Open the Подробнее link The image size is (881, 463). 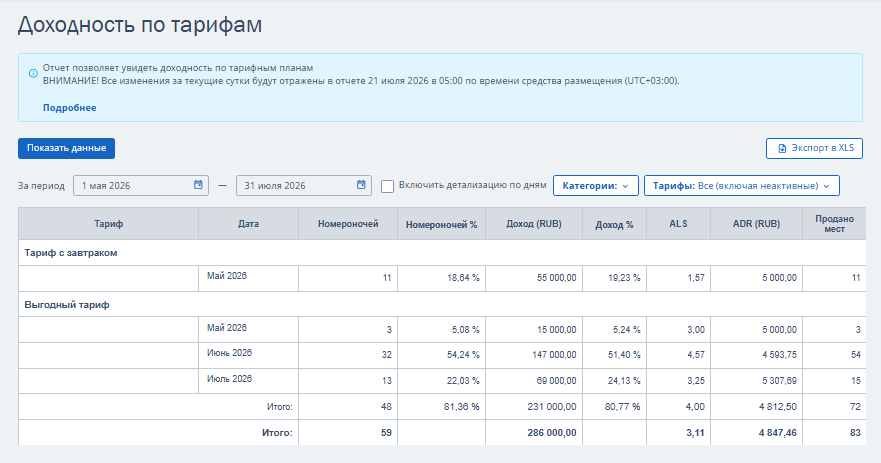tap(70, 108)
